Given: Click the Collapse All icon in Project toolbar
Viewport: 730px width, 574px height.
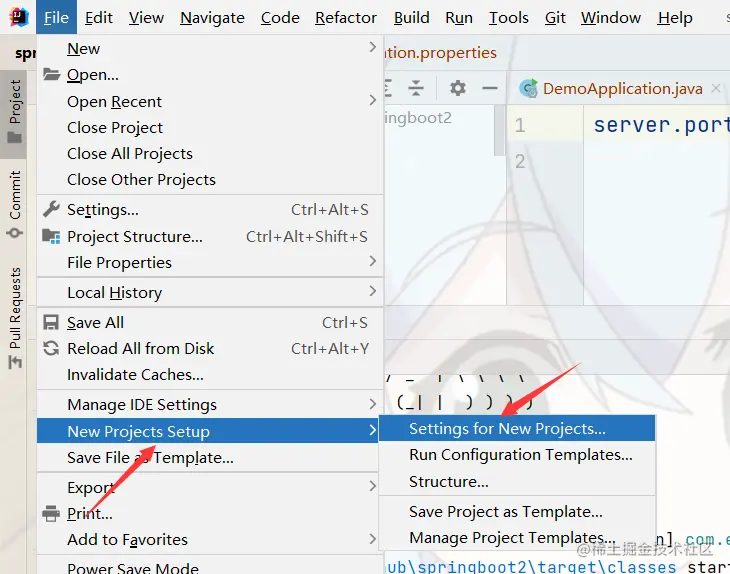Looking at the screenshot, I should (x=416, y=88).
